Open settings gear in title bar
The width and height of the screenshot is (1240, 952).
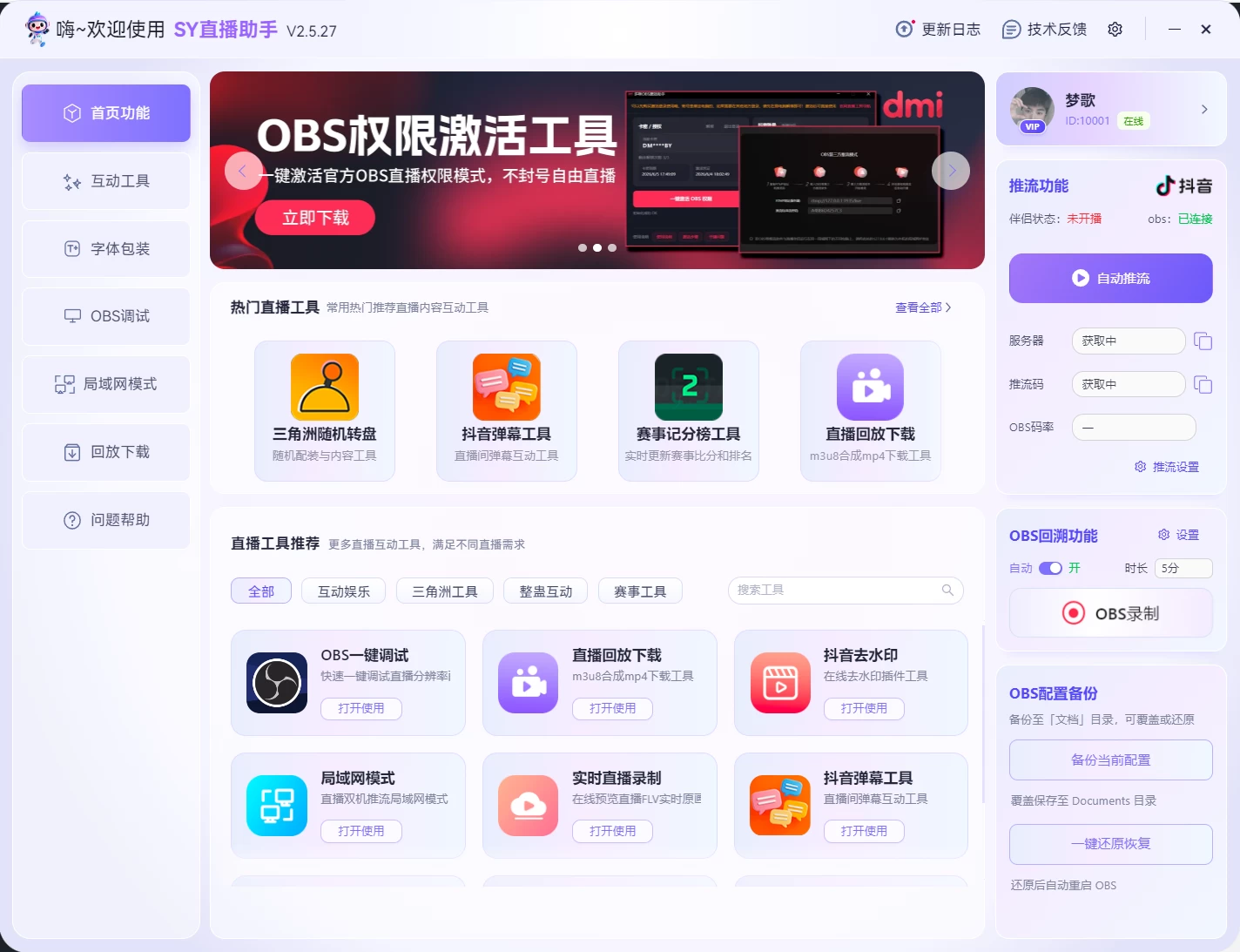click(1115, 30)
